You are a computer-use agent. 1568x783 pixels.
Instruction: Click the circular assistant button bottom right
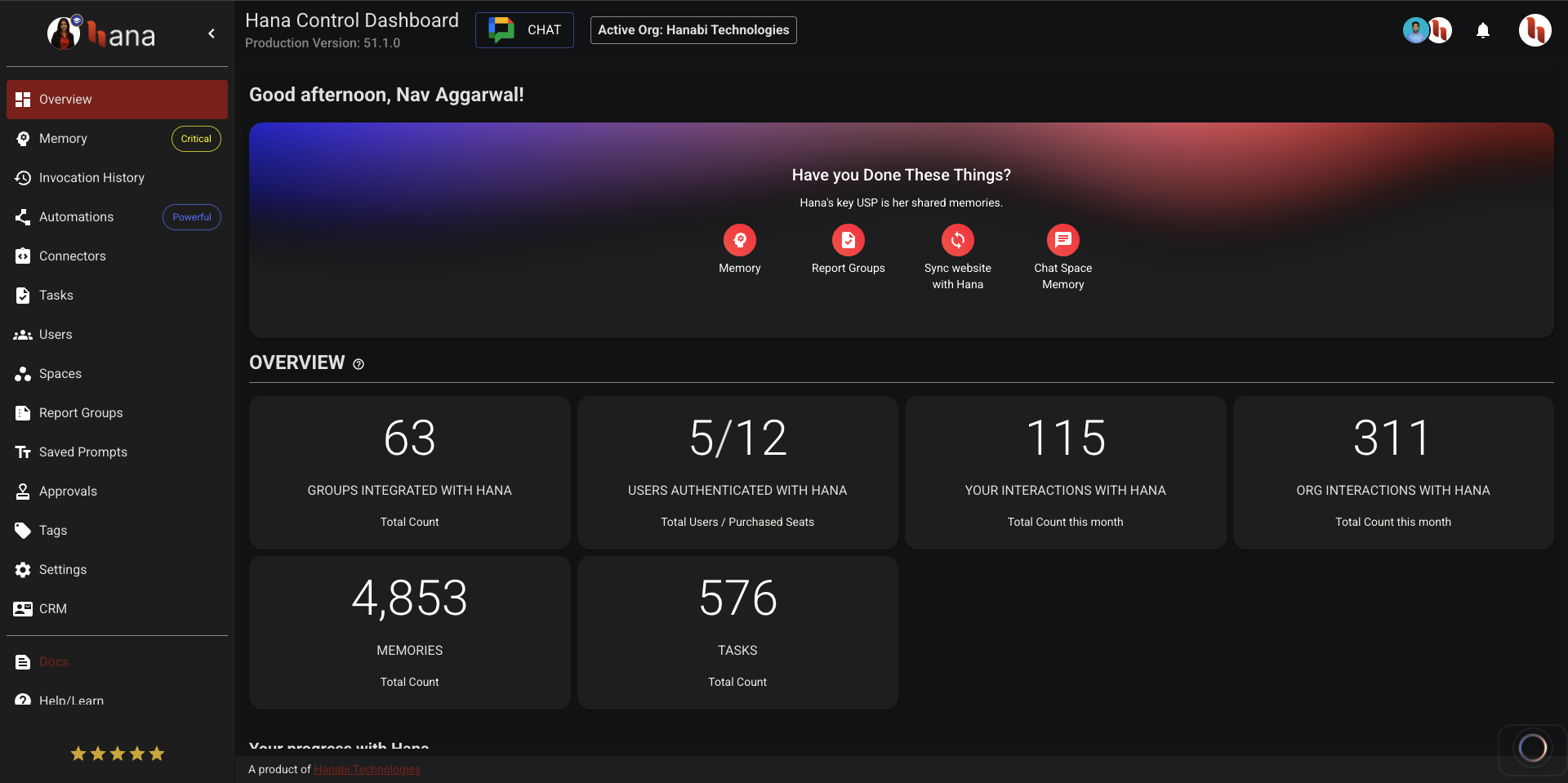click(1532, 747)
